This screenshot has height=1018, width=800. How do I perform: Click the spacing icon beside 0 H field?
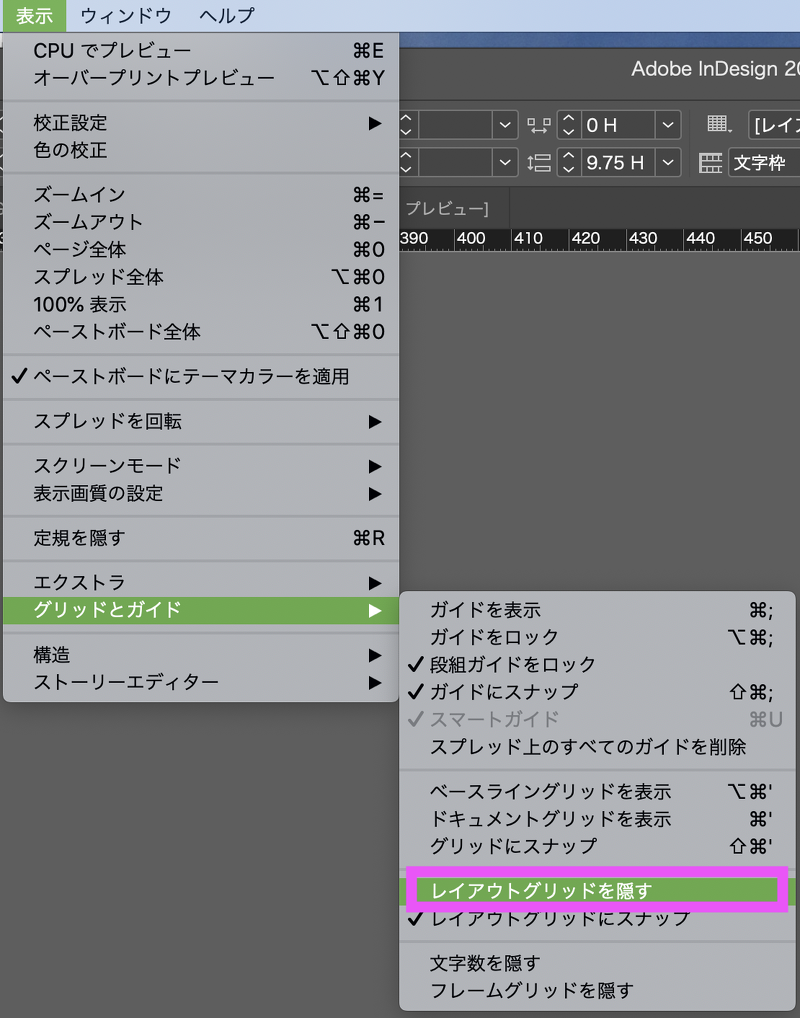click(x=539, y=125)
